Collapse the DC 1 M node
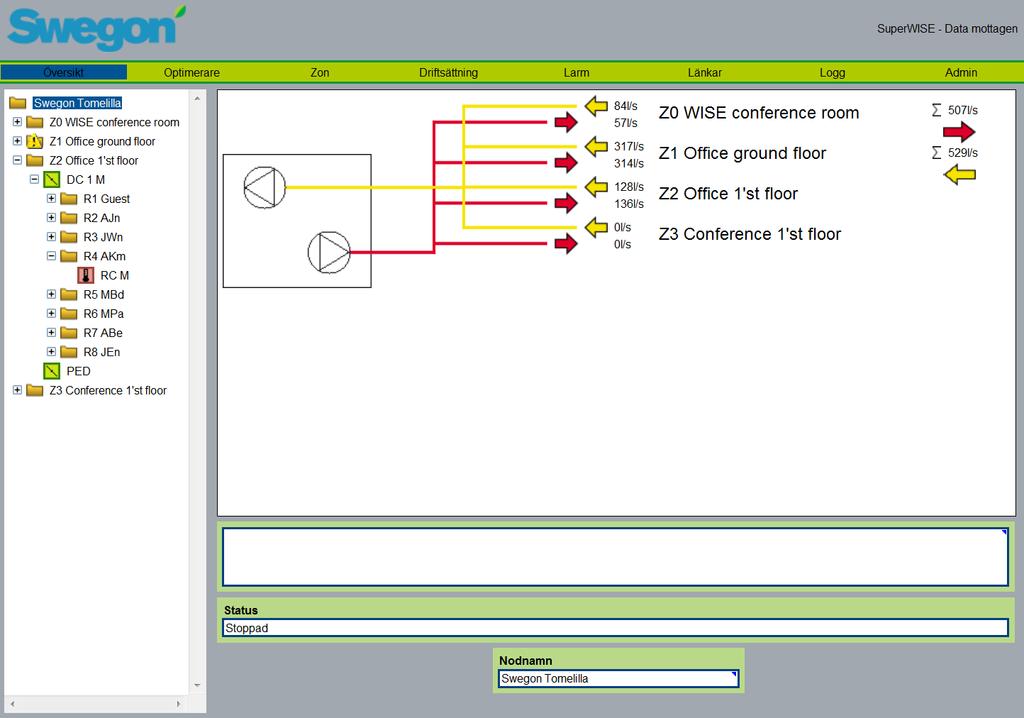Viewport: 1024px width, 718px height. pyautogui.click(x=35, y=179)
